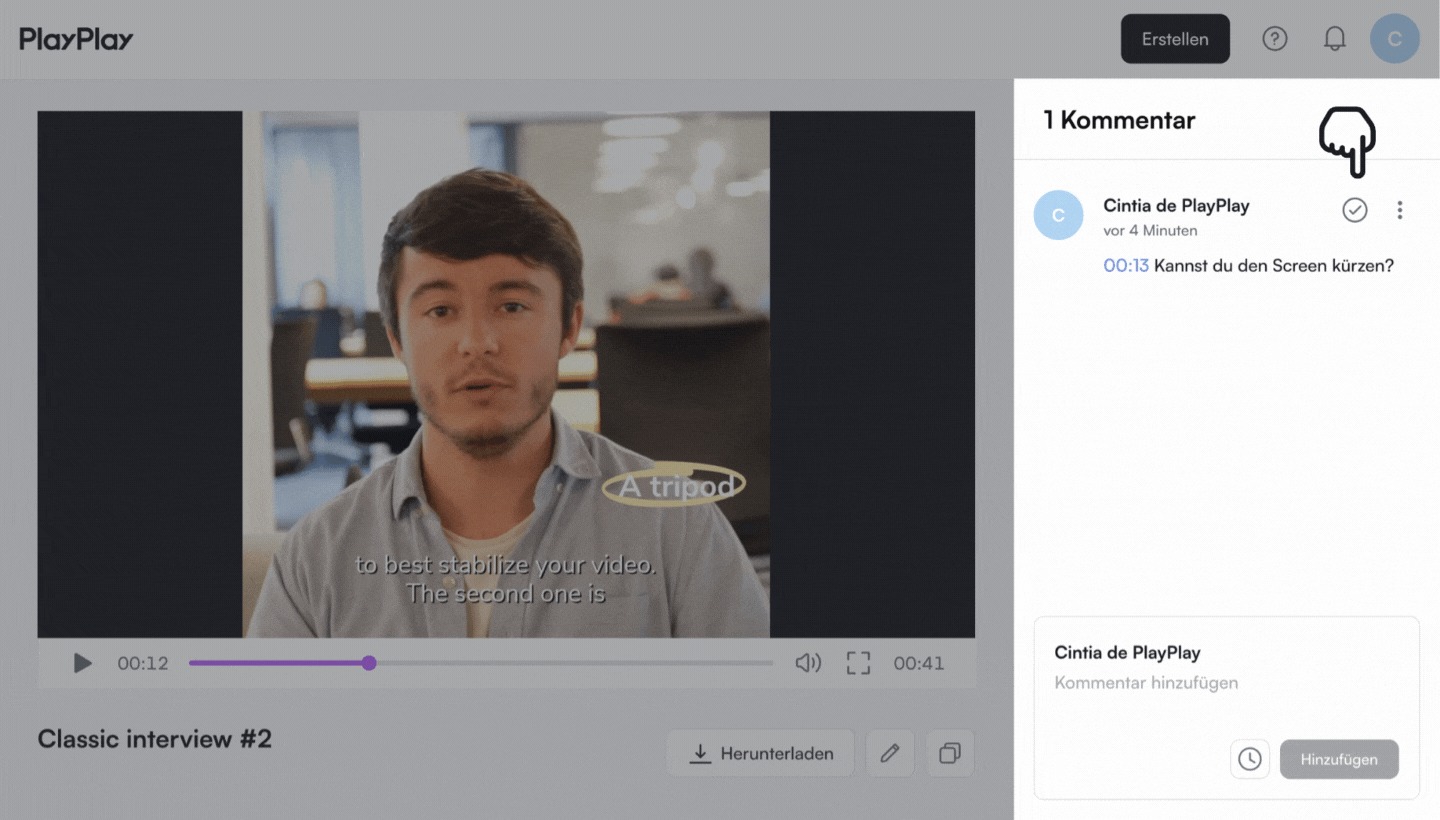The image size is (1440, 820).
Task: Open the three-dot comment options menu
Action: click(1399, 210)
